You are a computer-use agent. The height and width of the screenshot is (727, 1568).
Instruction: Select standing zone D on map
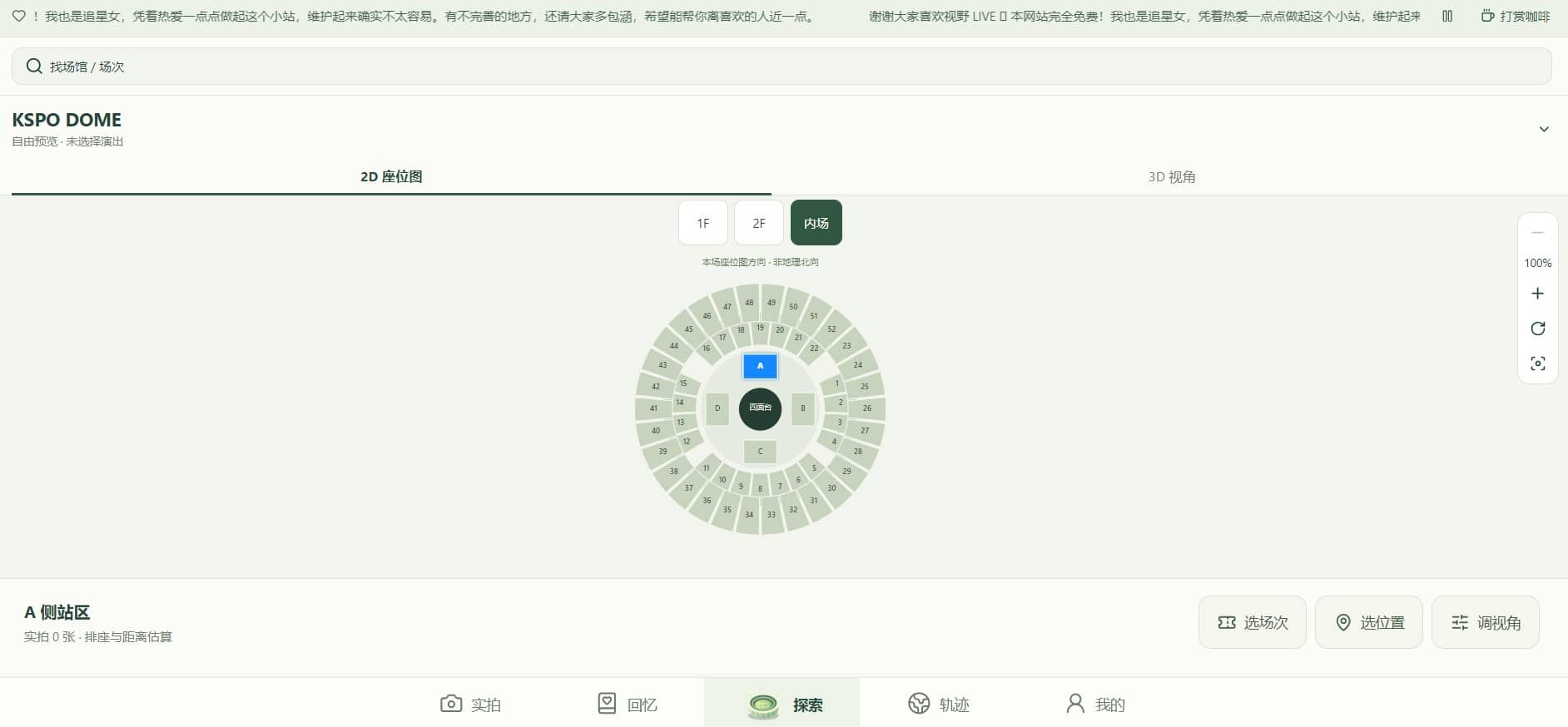click(717, 408)
